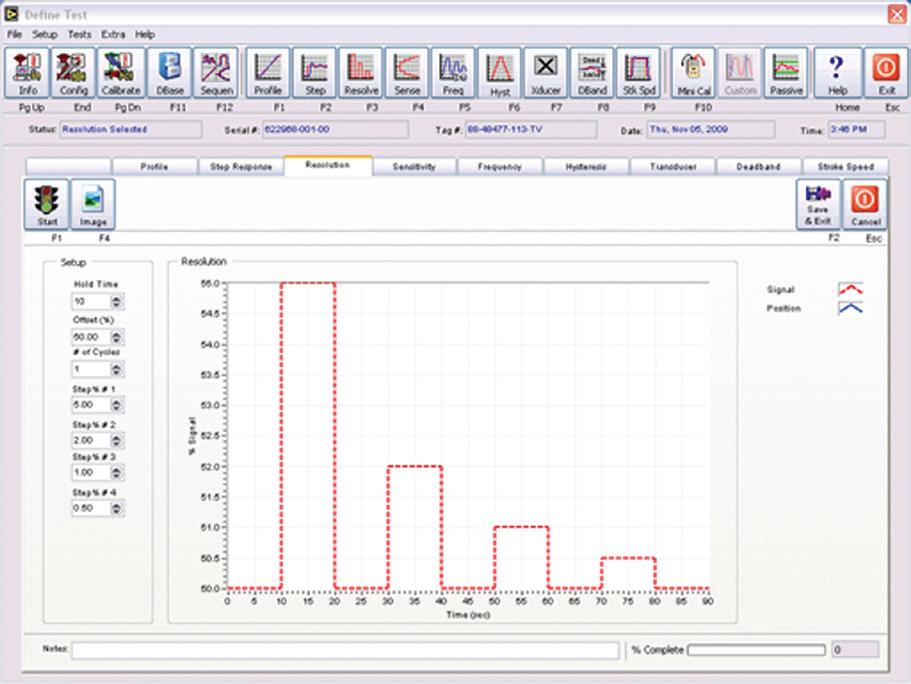Switch to the Stroke Speed tab
Image resolution: width=911 pixels, height=684 pixels.
pyautogui.click(x=845, y=167)
